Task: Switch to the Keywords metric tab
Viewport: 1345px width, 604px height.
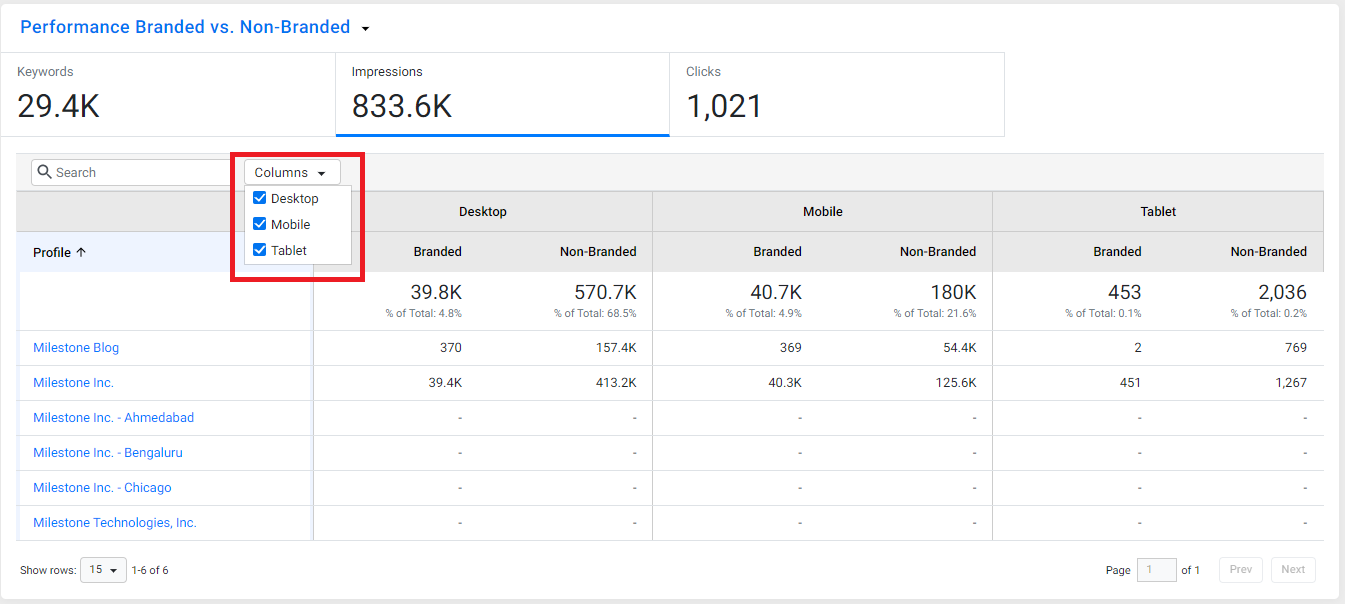Action: [x=168, y=95]
